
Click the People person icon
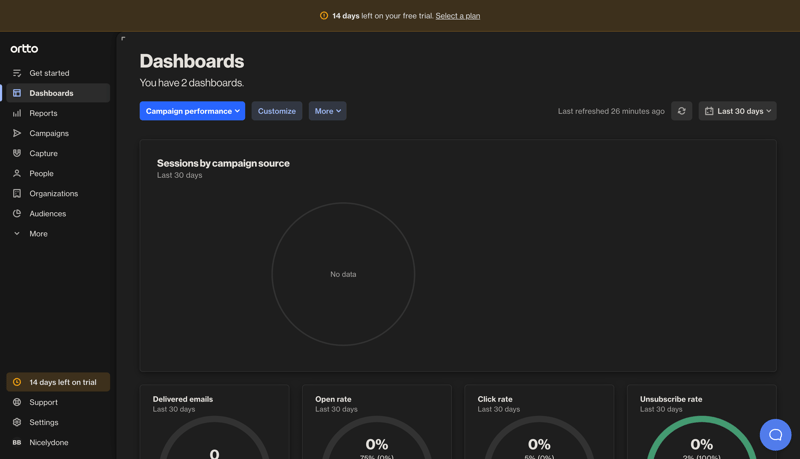[17, 173]
